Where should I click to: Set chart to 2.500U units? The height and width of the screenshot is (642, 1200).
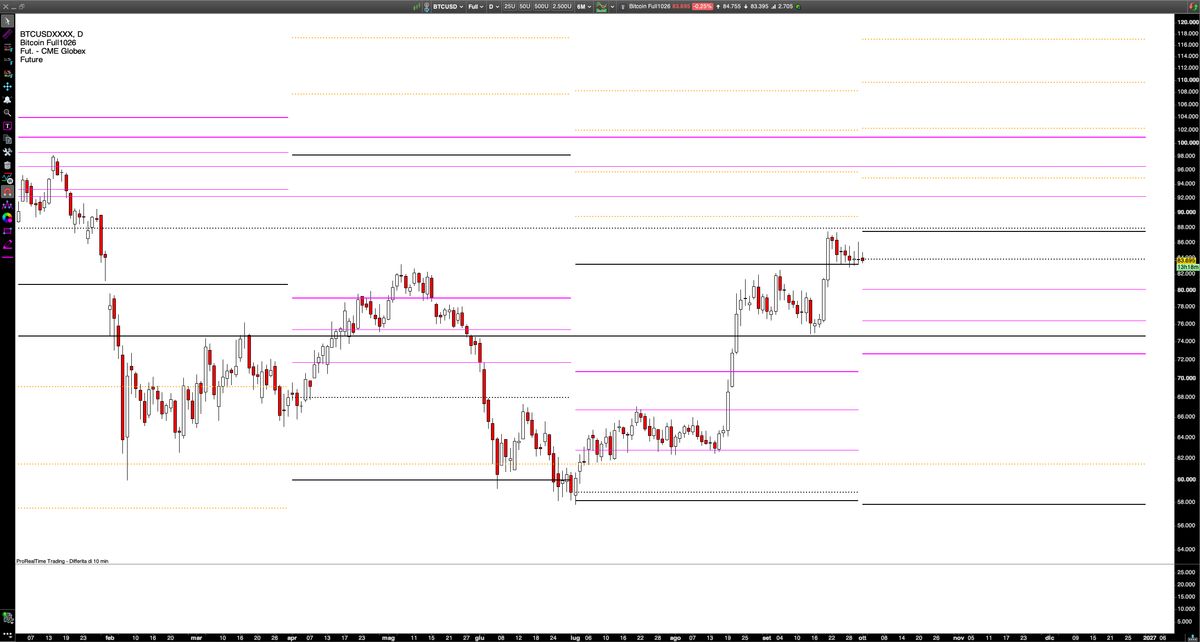click(x=562, y=6)
